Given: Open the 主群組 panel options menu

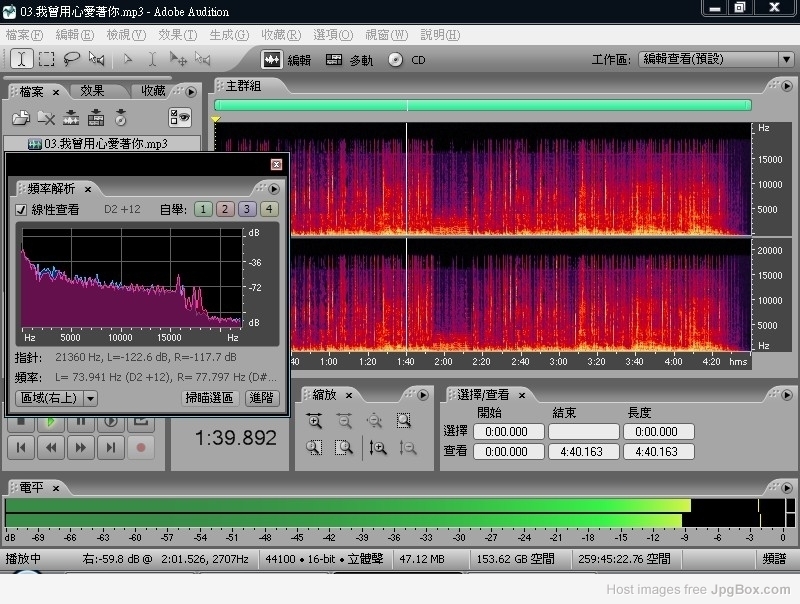Looking at the screenshot, I should [789, 87].
